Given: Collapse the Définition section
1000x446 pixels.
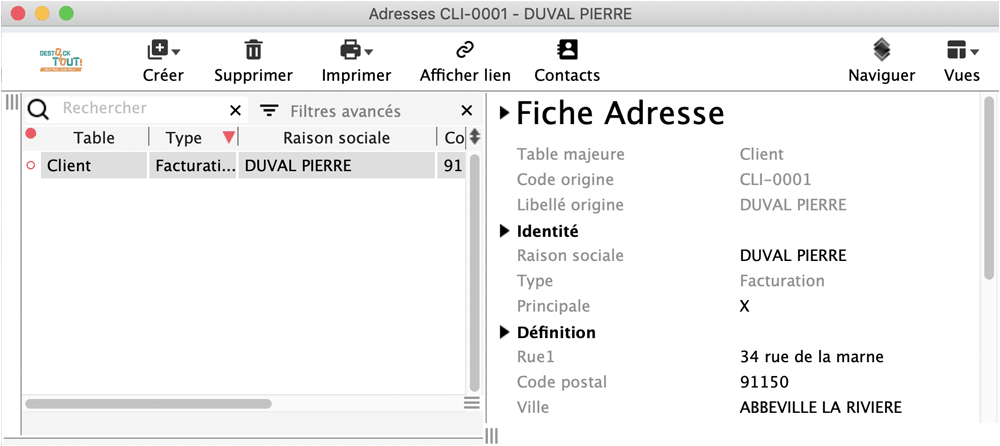Looking at the screenshot, I should point(504,332).
